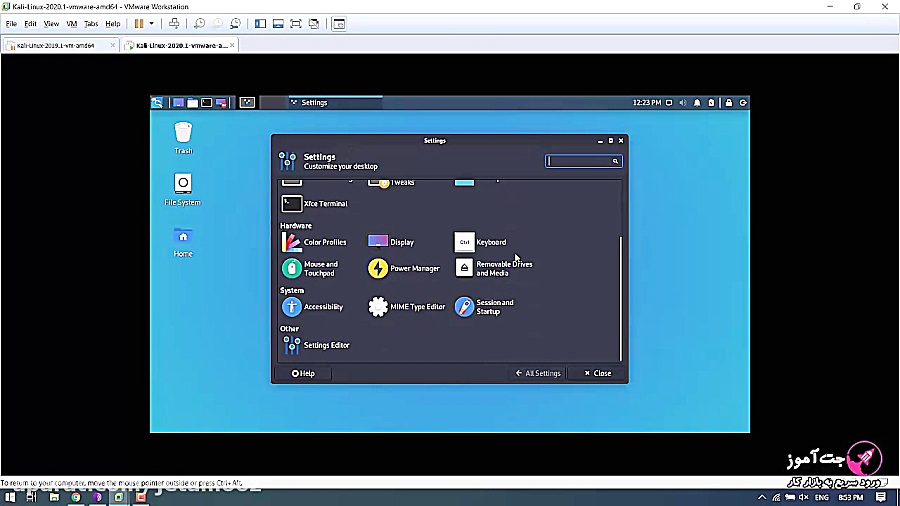Click the ENG language indicator in the taskbar

[821, 497]
